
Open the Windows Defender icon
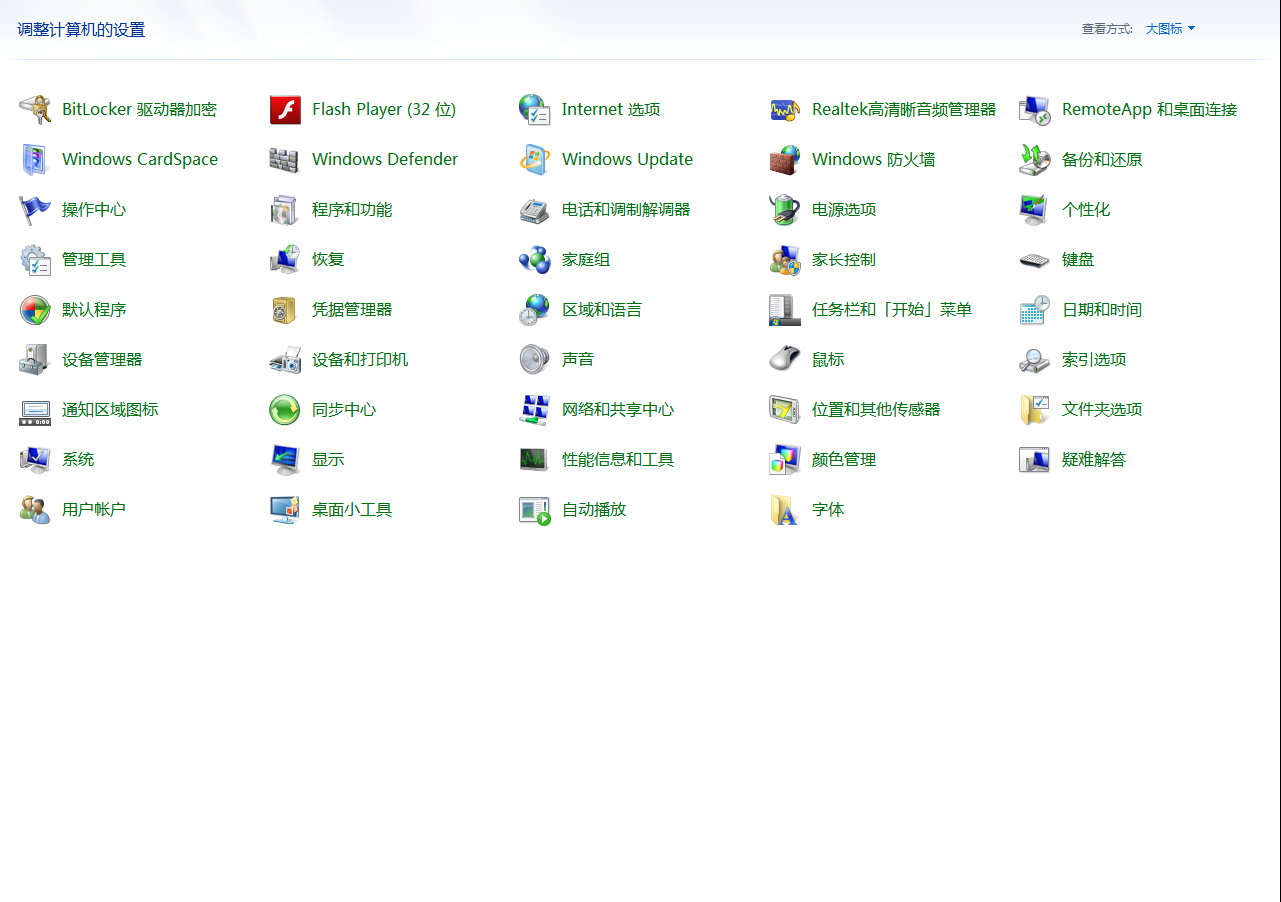[385, 159]
